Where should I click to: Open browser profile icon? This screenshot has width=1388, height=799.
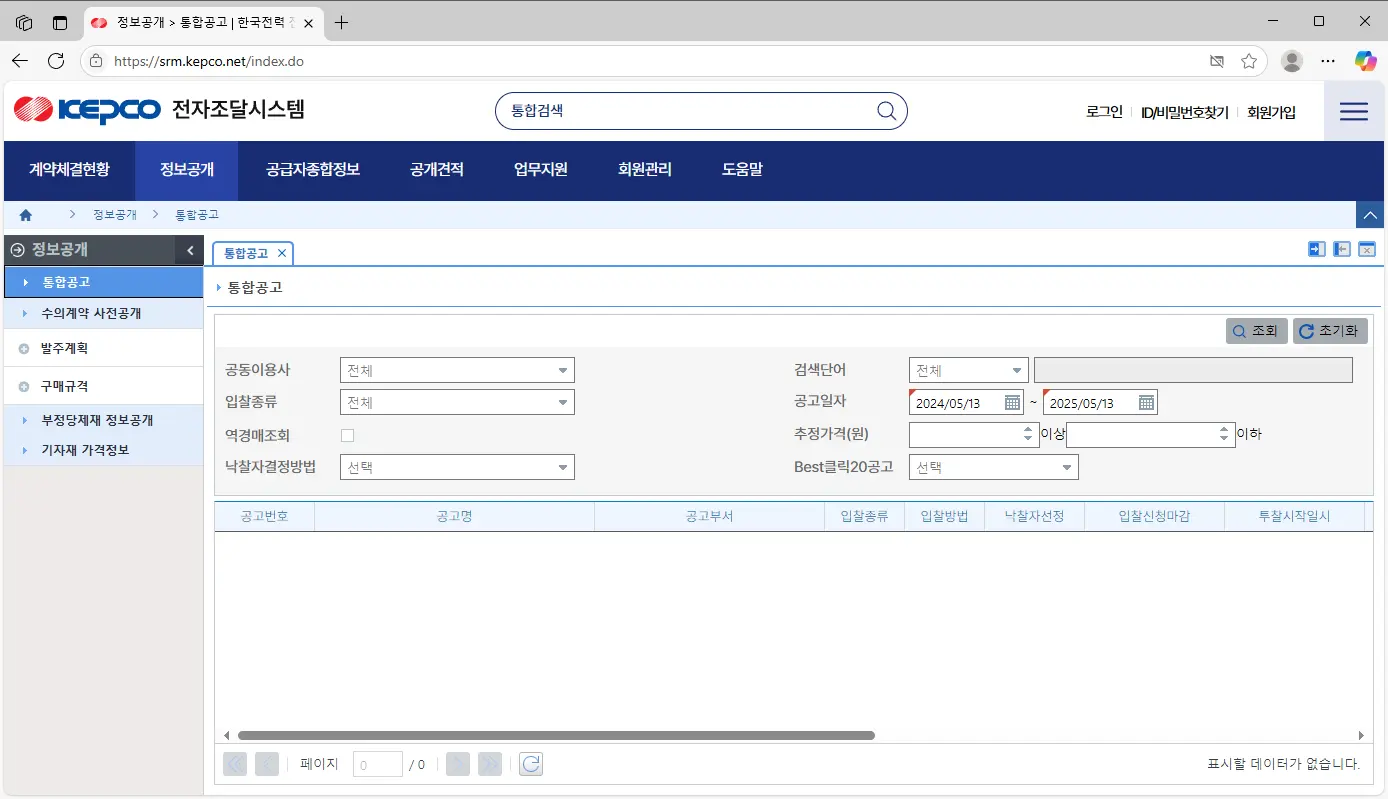1292,61
